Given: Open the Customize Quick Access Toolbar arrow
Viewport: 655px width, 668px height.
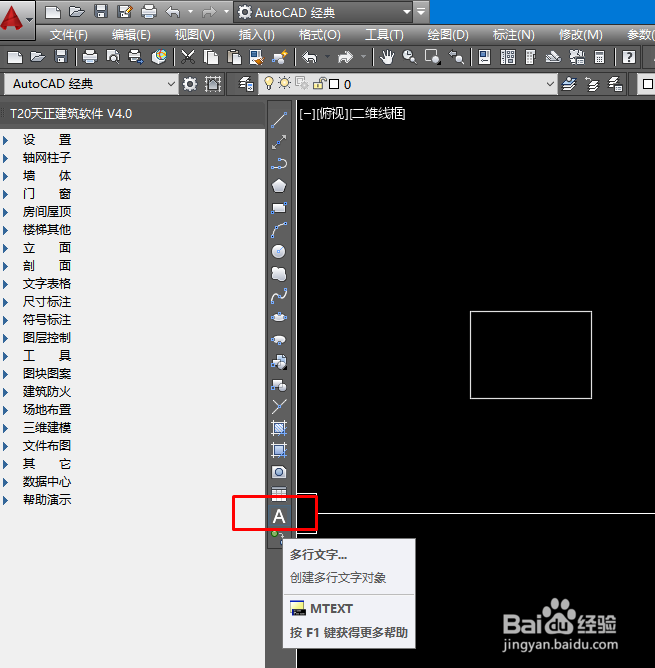Looking at the screenshot, I should point(421,12).
